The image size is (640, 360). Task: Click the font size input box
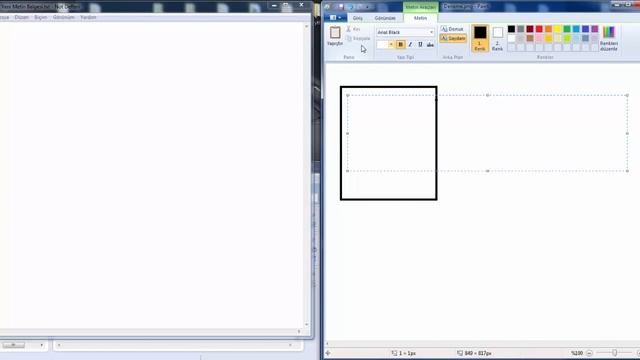point(382,44)
